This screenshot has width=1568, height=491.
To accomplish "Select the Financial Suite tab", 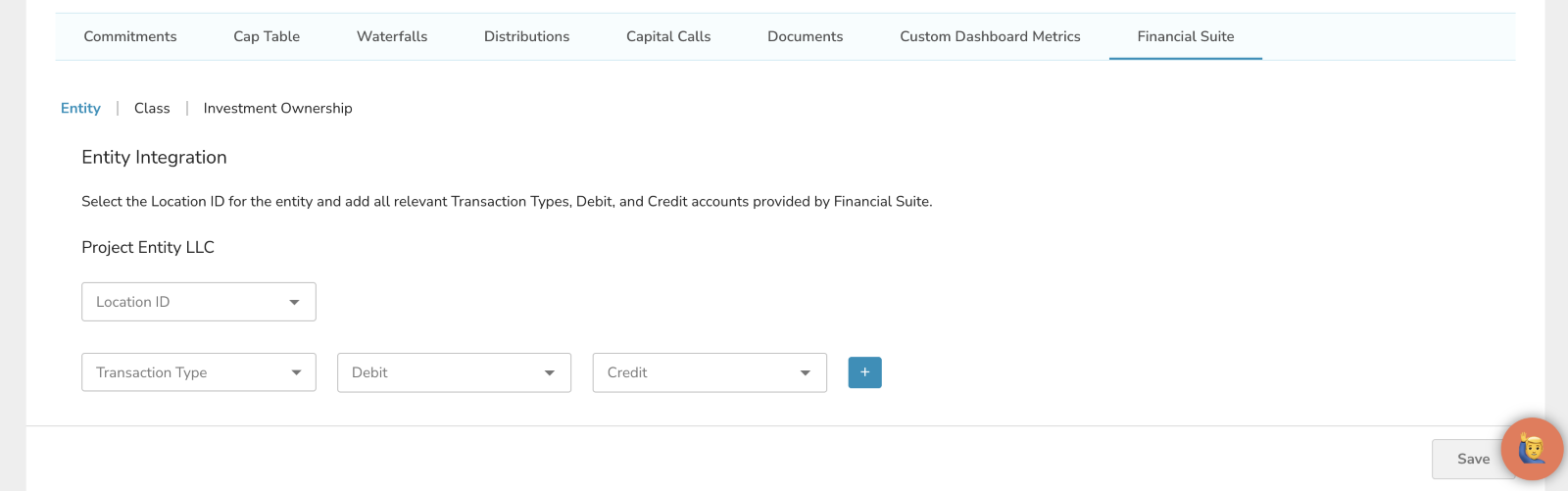I will [x=1185, y=36].
